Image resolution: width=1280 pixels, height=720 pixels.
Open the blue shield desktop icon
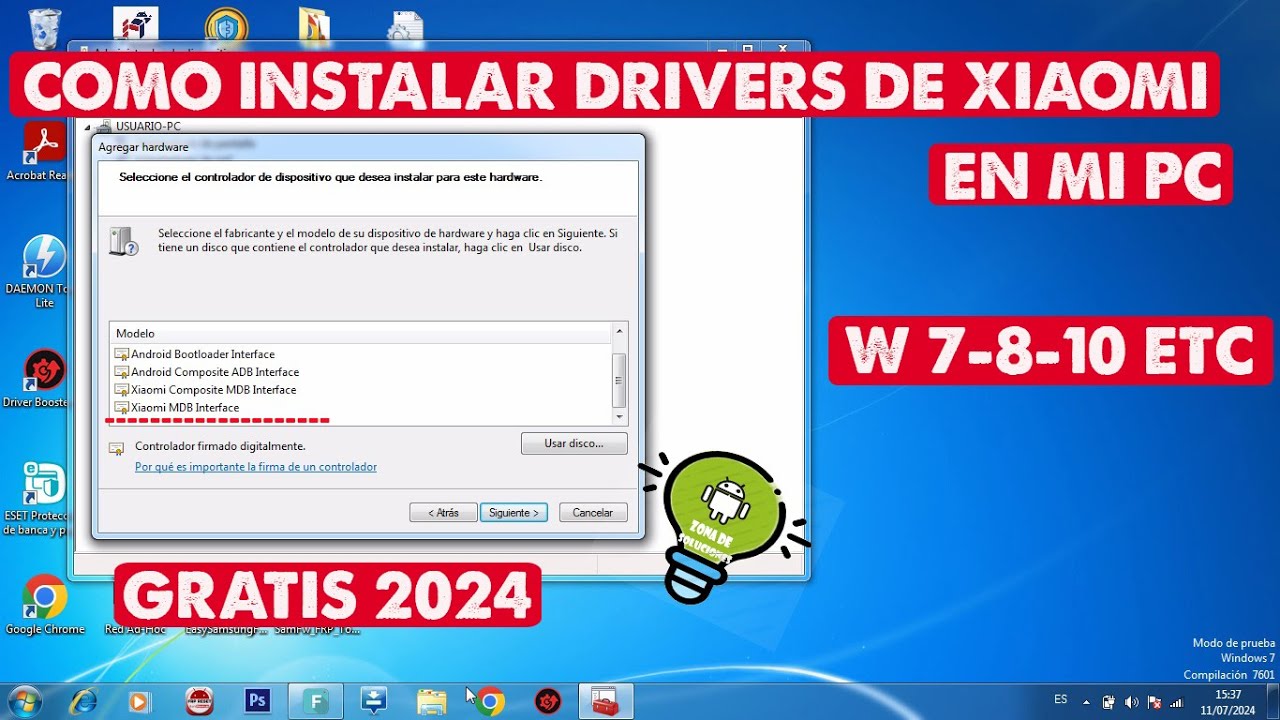226,24
